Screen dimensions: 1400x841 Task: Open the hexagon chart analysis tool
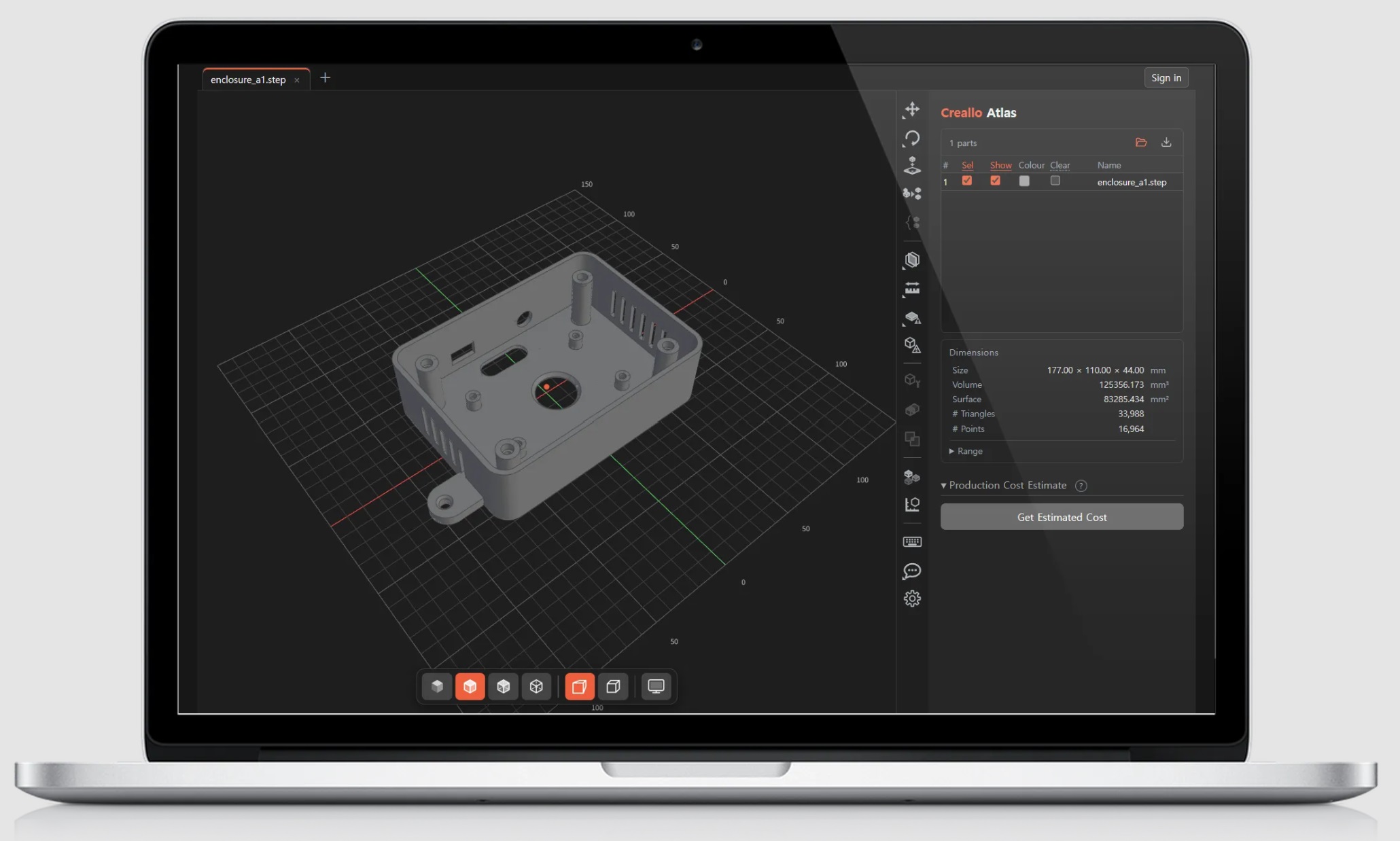[912, 505]
